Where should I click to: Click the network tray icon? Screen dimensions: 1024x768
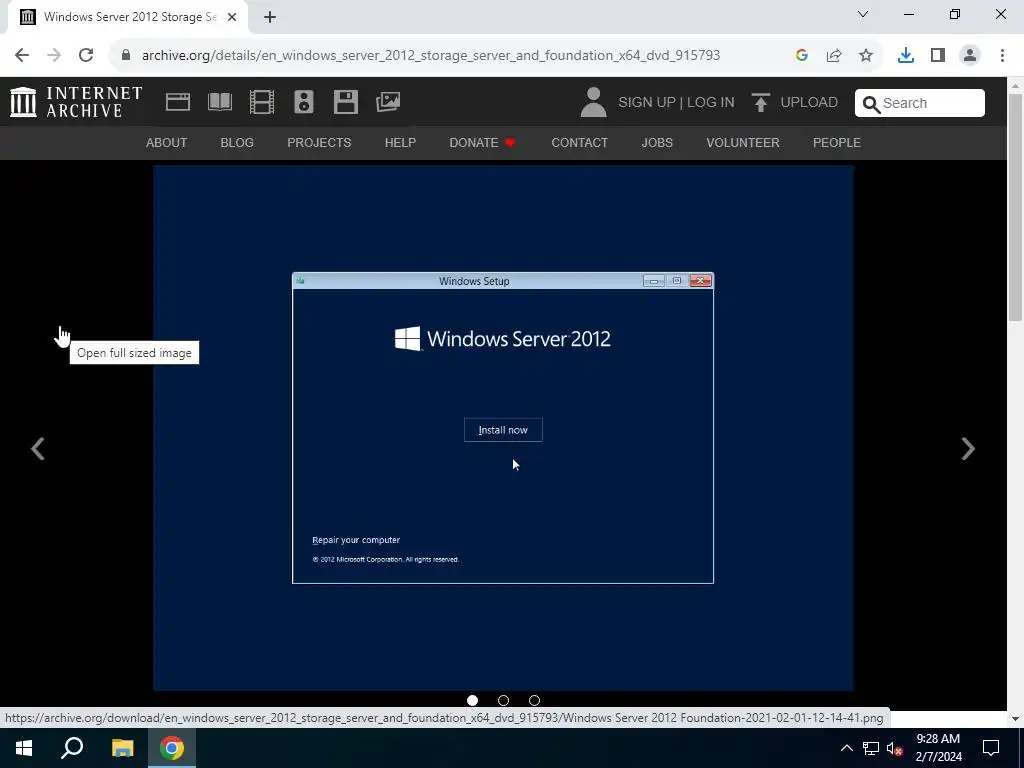pos(871,748)
